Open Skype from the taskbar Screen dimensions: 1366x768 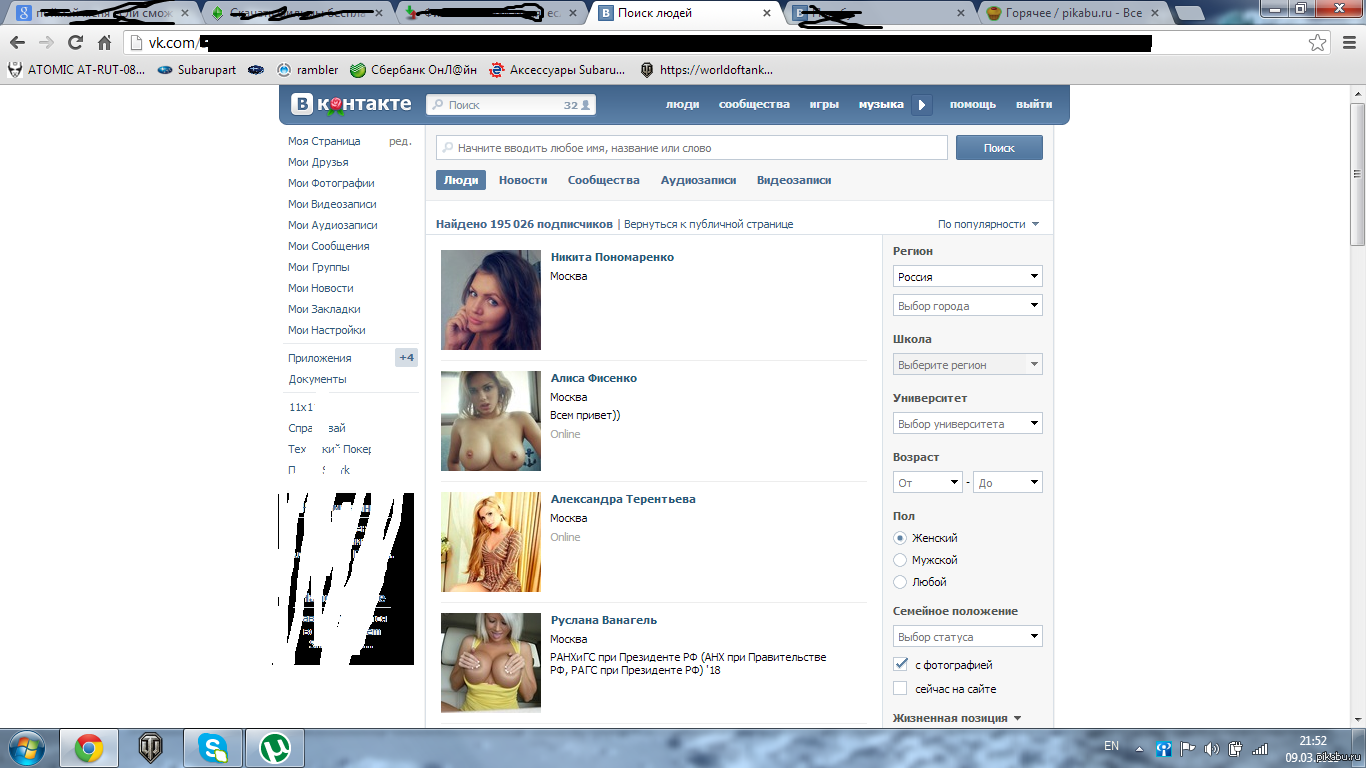[x=212, y=748]
